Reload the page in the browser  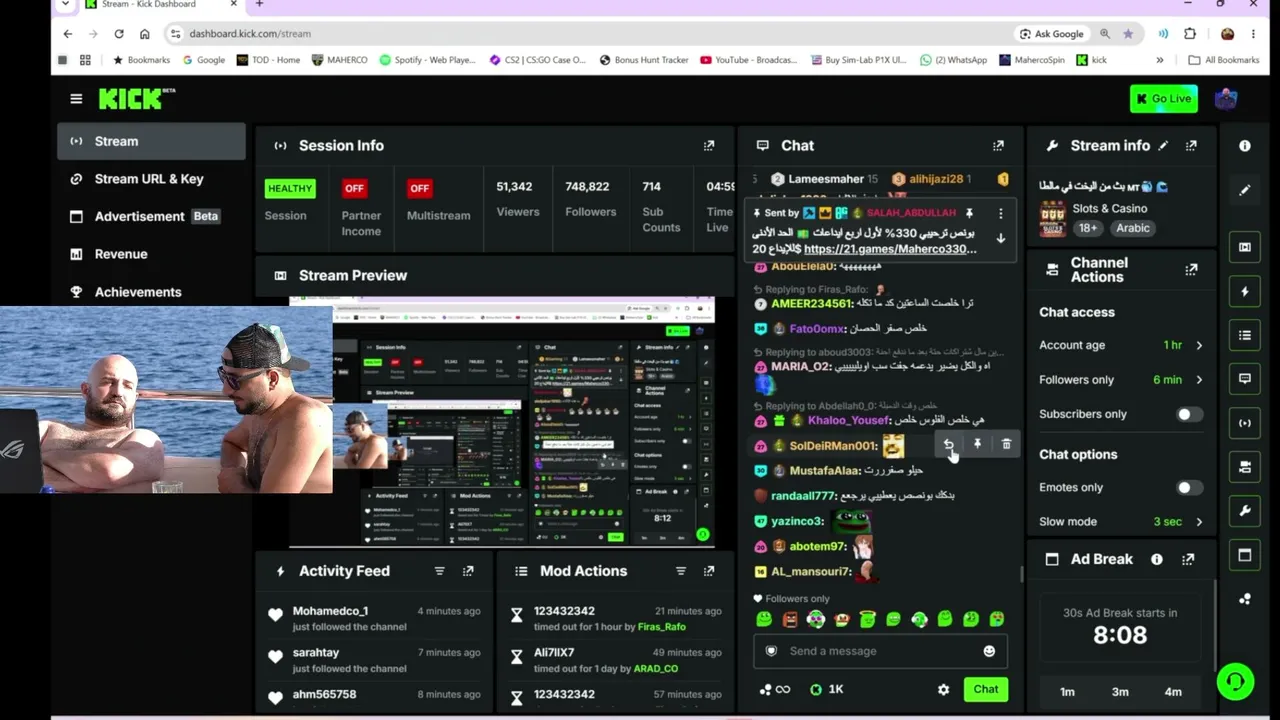click(x=119, y=34)
